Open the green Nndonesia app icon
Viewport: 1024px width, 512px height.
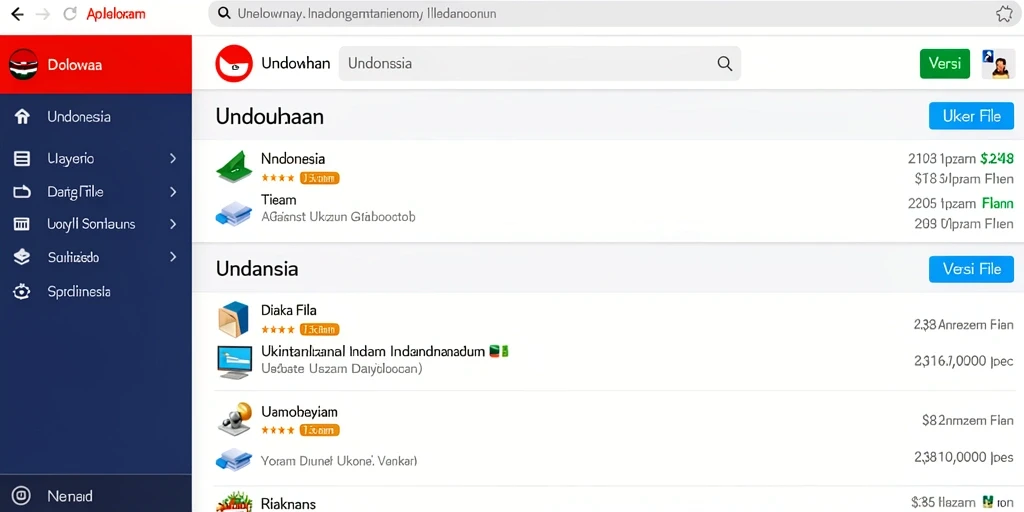tap(234, 167)
